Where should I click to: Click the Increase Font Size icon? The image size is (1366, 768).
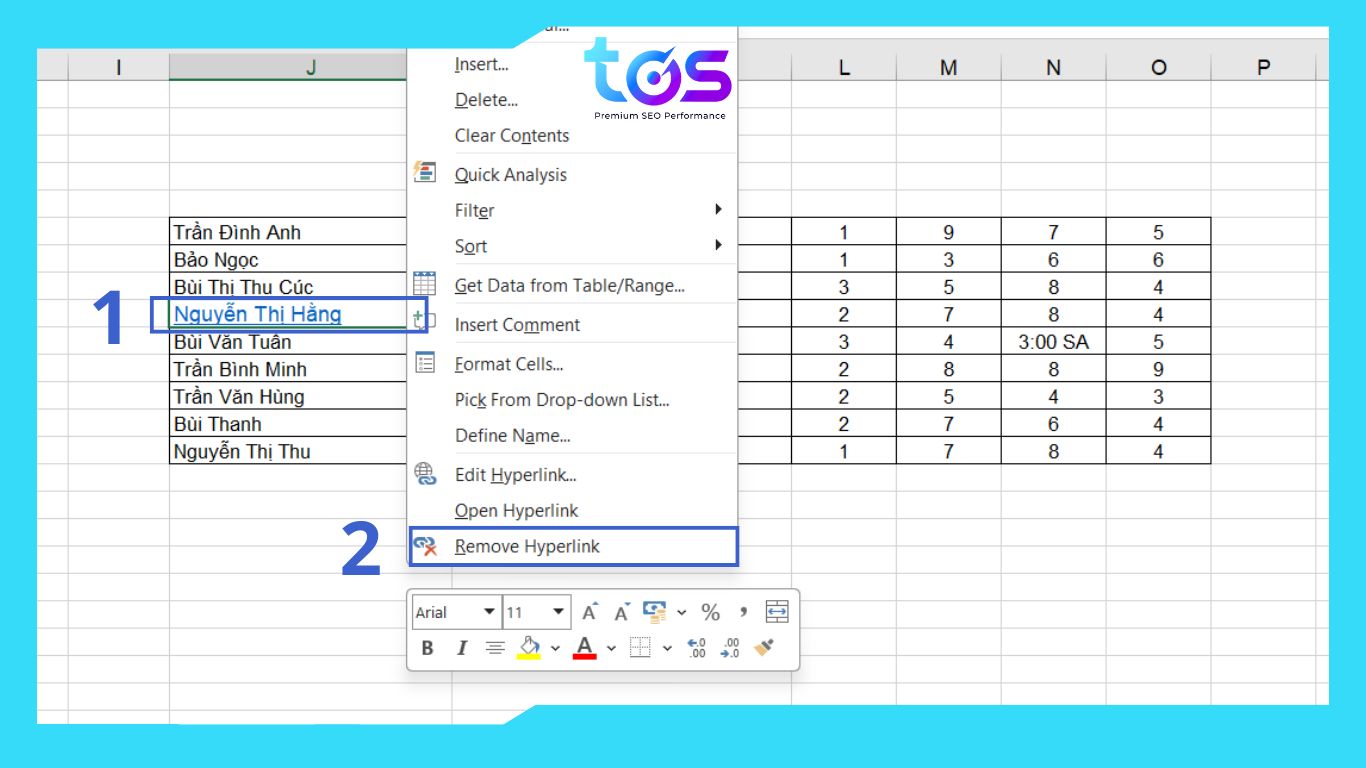pyautogui.click(x=590, y=612)
